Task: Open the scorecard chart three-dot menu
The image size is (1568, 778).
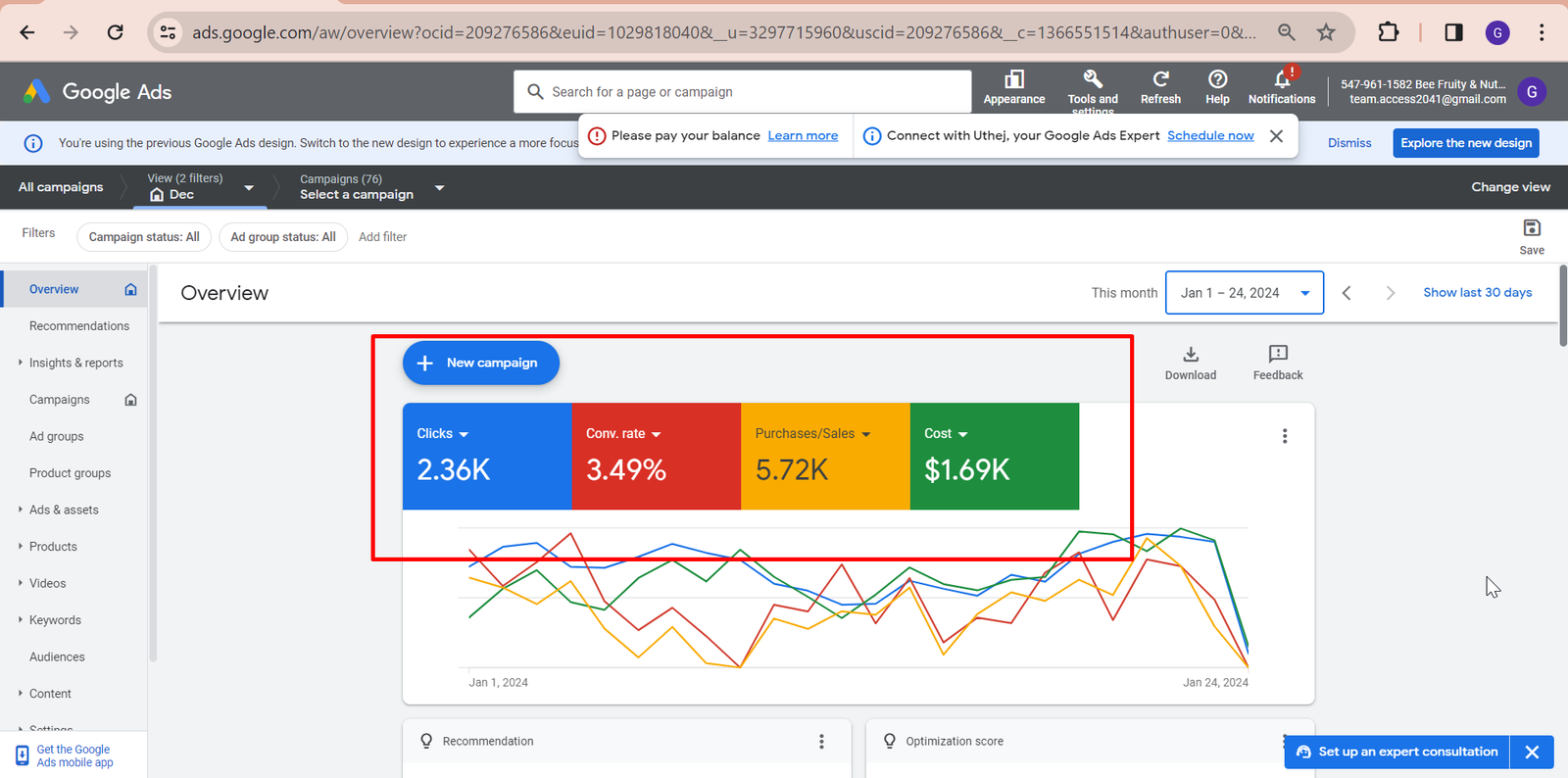Action: tap(1285, 436)
